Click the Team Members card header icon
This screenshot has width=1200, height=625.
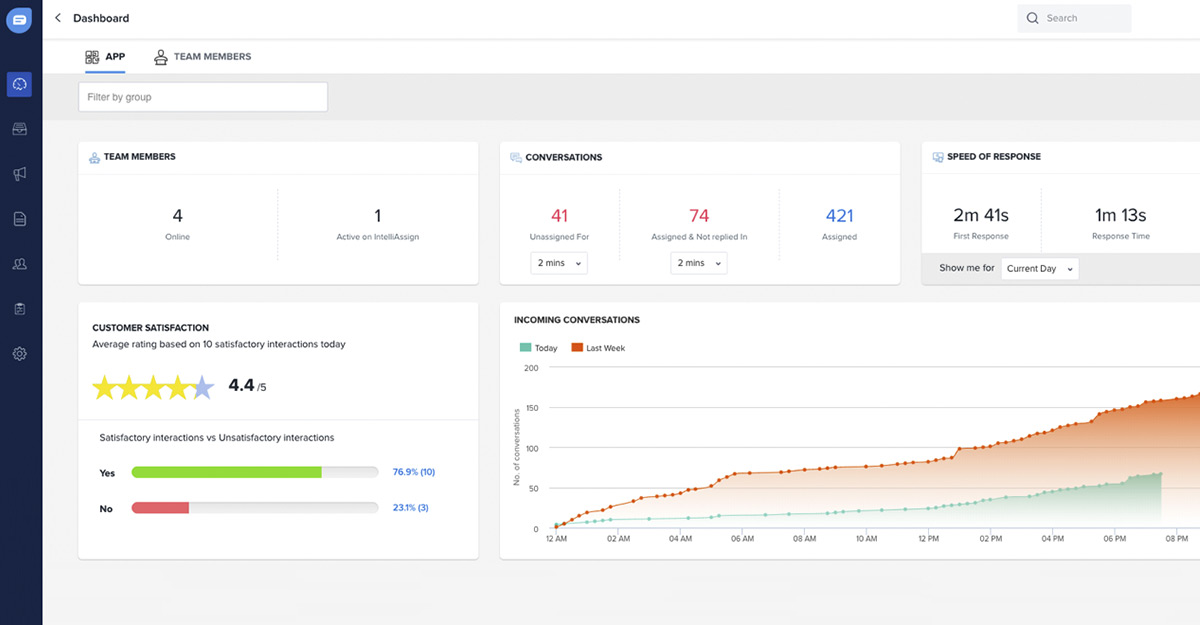click(x=94, y=157)
